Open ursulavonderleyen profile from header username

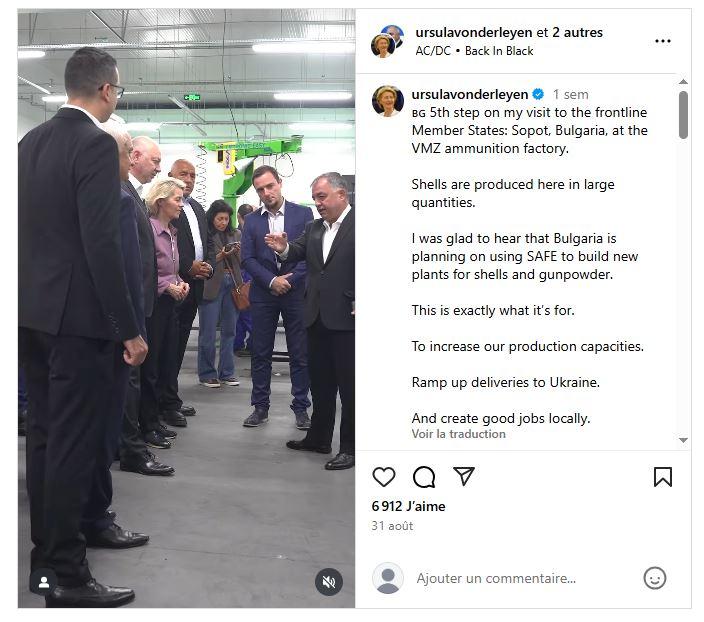tap(474, 32)
